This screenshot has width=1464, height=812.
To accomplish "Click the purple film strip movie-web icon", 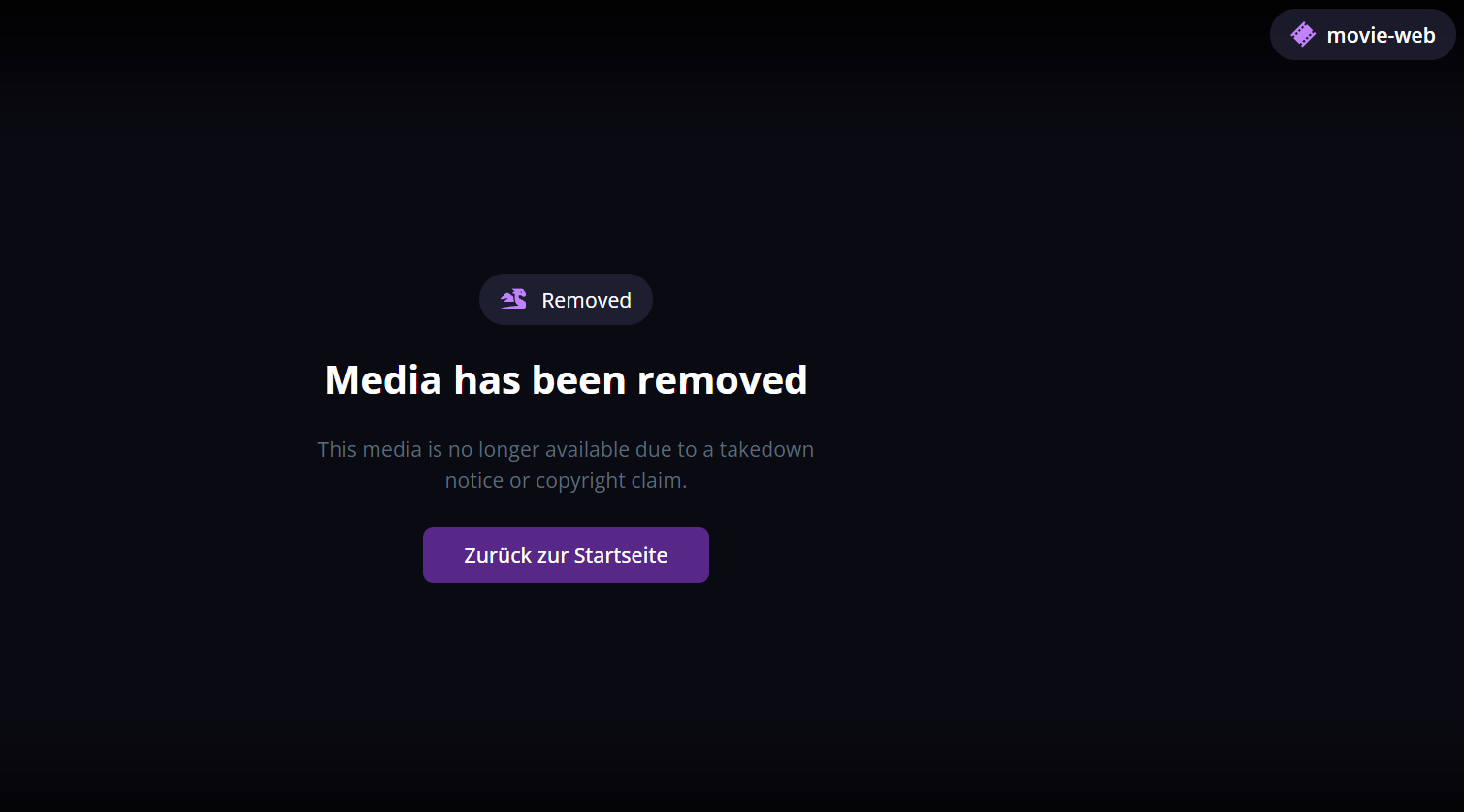I will click(x=1303, y=35).
